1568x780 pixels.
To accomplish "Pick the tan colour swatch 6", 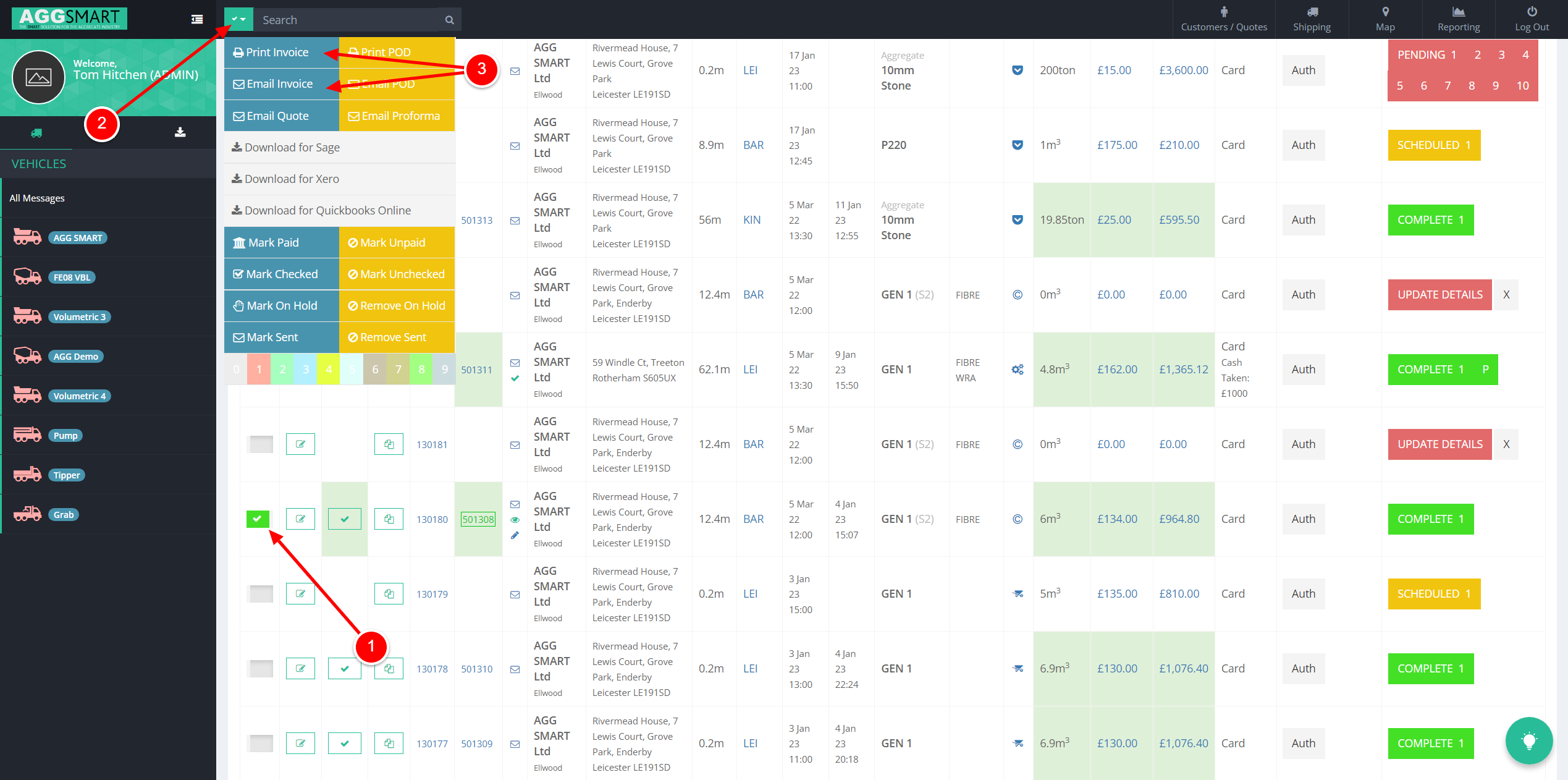I will pos(375,369).
